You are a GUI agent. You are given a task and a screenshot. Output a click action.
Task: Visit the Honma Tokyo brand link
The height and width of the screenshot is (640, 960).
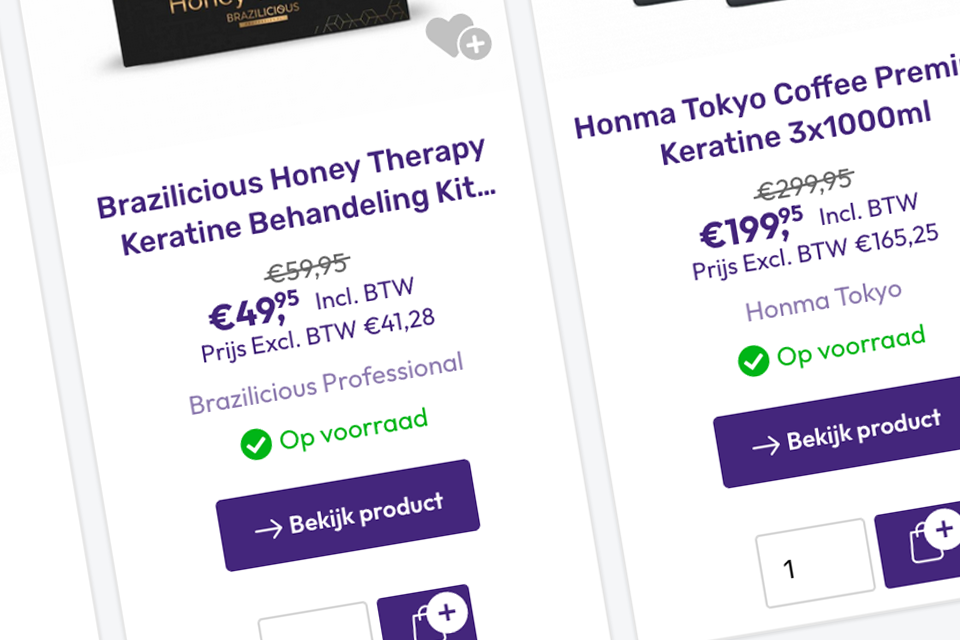point(823,300)
